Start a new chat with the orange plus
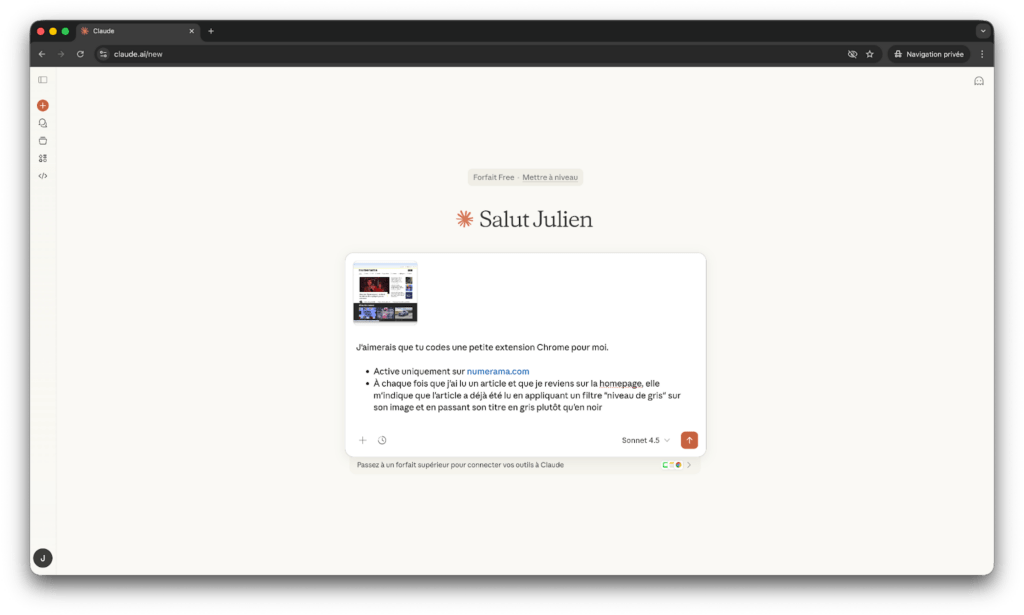The height and width of the screenshot is (615, 1024). (43, 105)
